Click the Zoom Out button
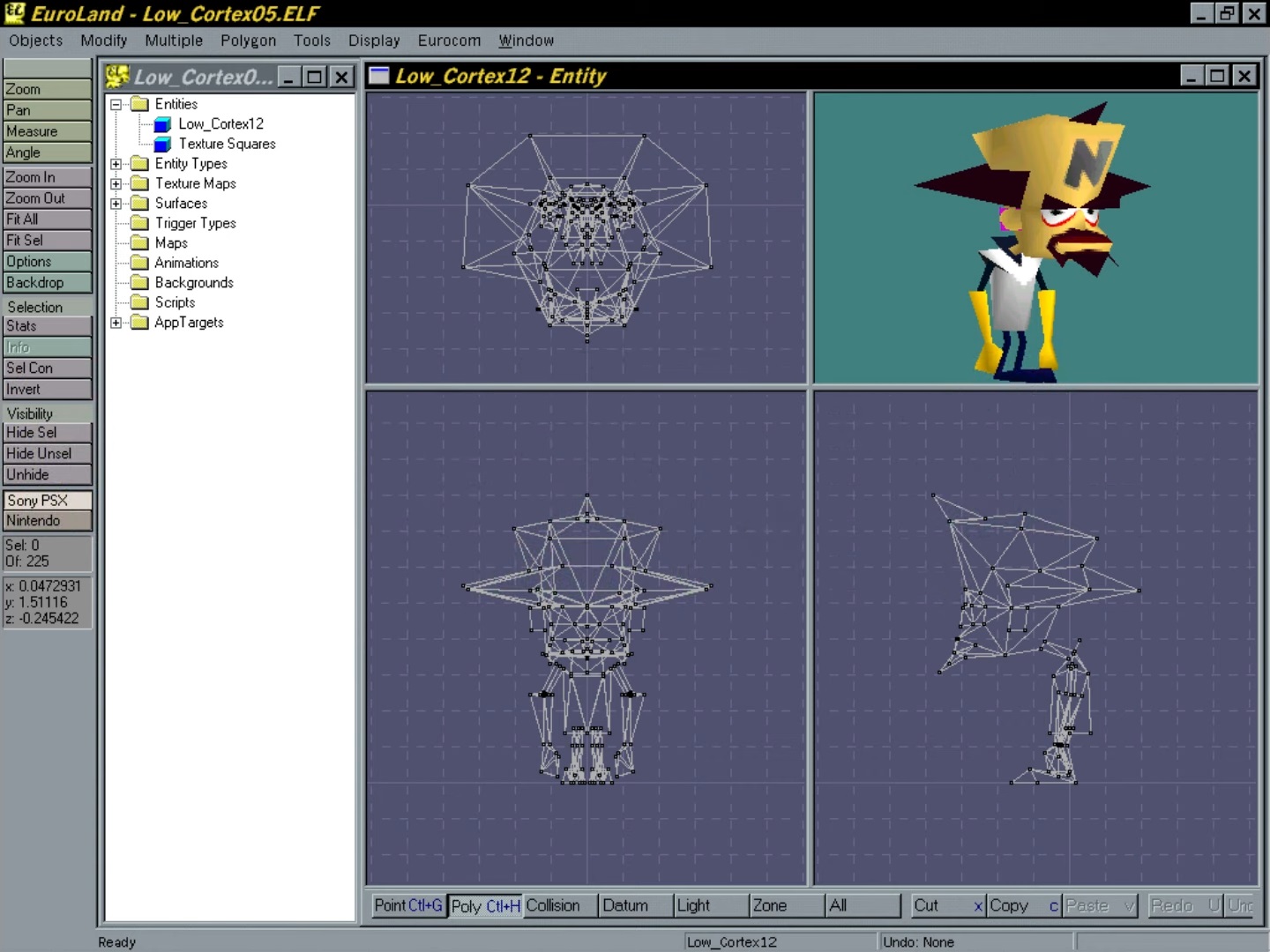Screen dimensions: 1270x952 pyautogui.click(x=48, y=198)
